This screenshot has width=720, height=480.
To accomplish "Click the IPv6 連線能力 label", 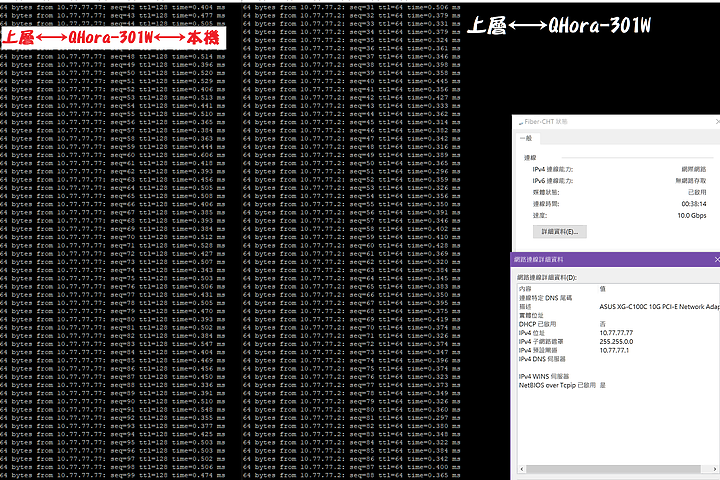I will (x=553, y=181).
